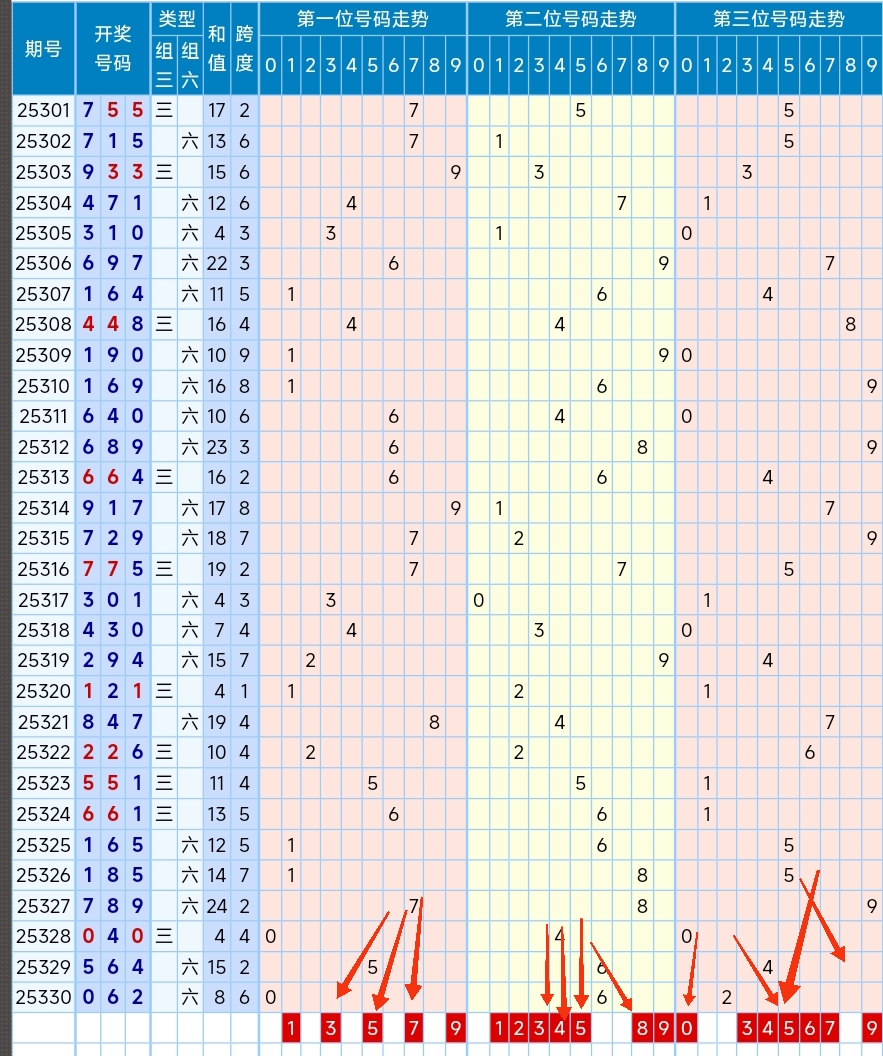Select the 组六 sub-header

190,65
